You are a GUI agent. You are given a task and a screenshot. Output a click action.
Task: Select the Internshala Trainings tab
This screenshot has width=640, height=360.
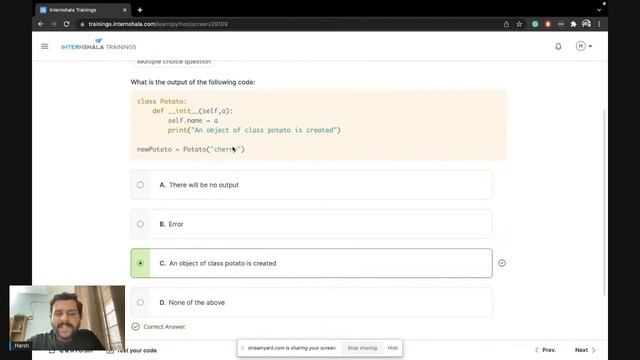84,10
